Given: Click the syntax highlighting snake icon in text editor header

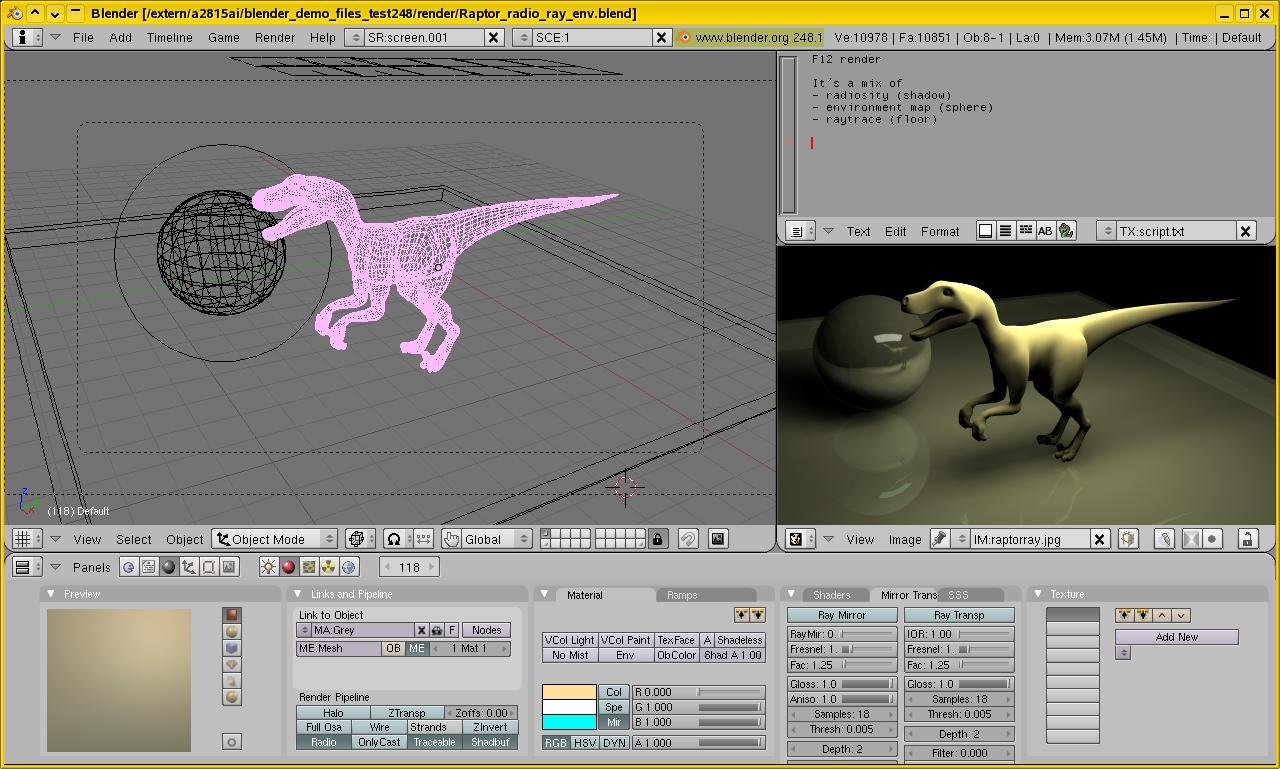Looking at the screenshot, I should pyautogui.click(x=1064, y=230).
